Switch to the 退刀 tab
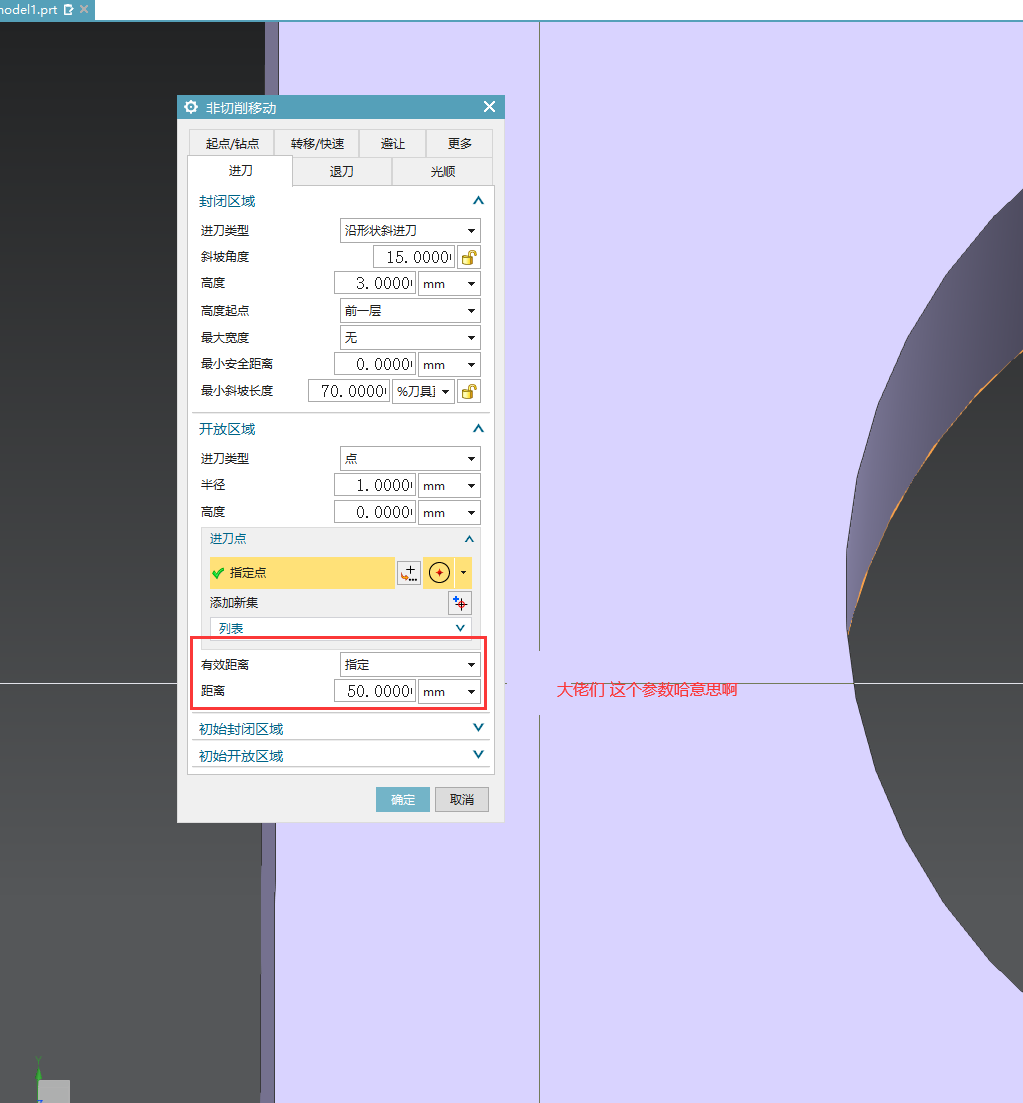 (342, 172)
